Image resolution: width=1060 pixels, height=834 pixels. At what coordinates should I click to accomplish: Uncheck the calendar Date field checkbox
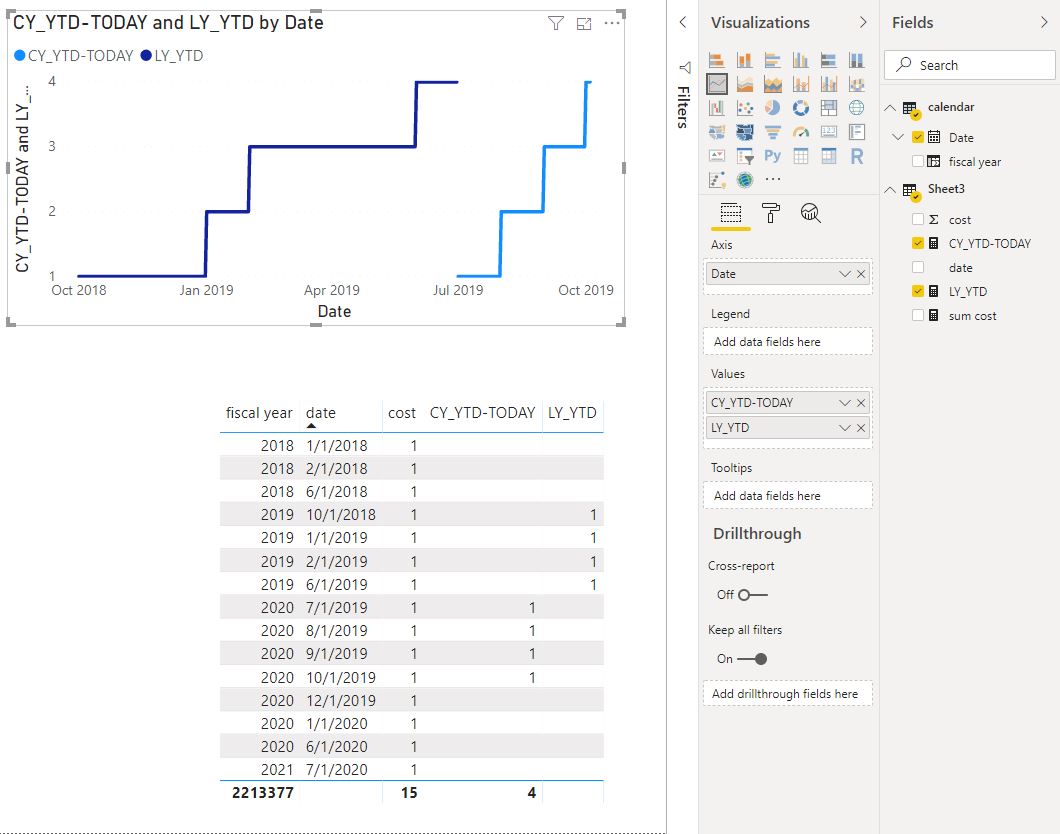click(917, 137)
